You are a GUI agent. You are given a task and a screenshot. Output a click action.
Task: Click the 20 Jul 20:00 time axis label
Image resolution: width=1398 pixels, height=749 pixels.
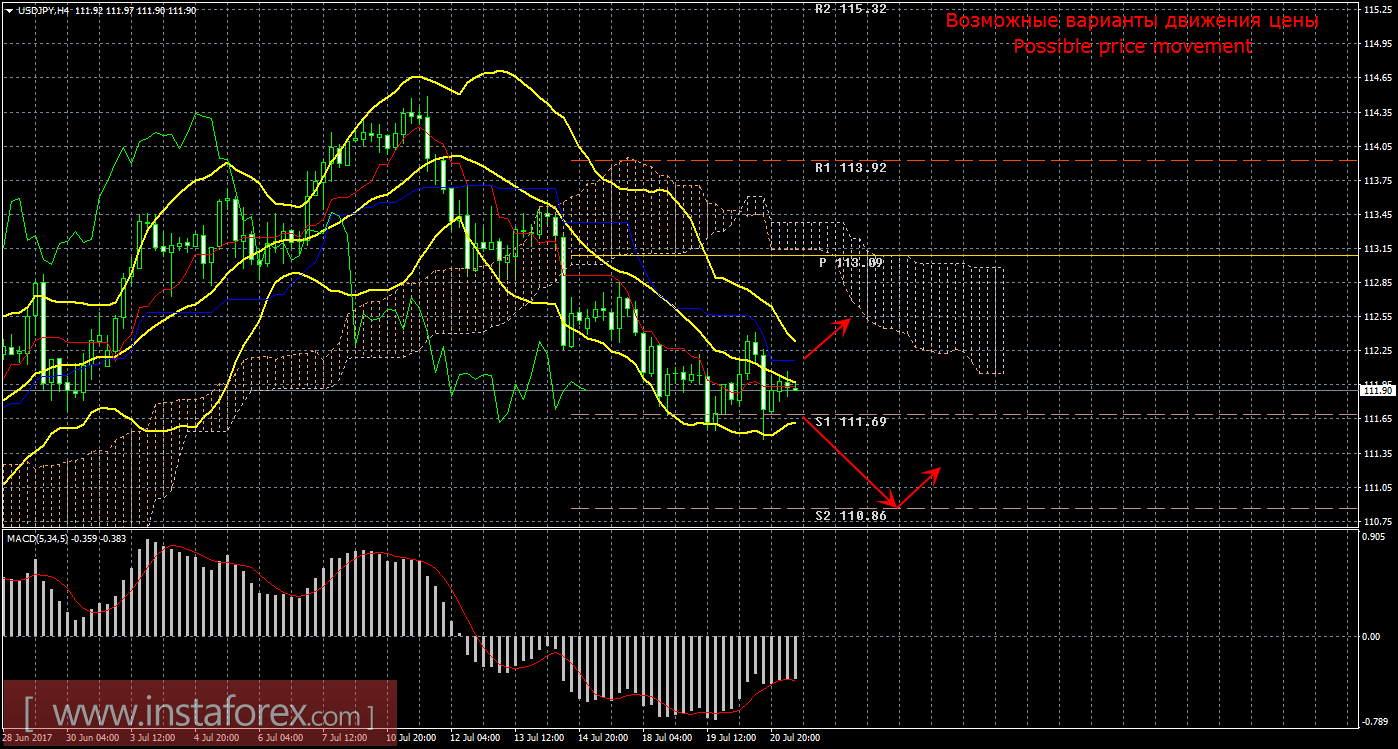(794, 737)
